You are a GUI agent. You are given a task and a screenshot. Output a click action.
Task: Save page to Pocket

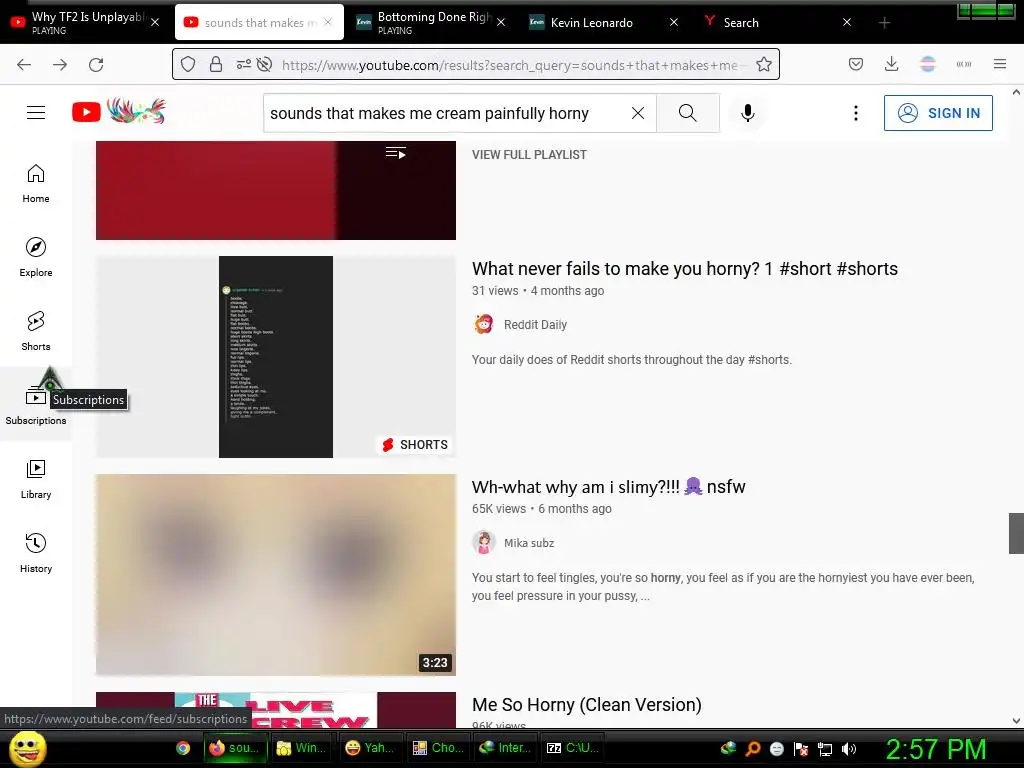pyautogui.click(x=856, y=64)
